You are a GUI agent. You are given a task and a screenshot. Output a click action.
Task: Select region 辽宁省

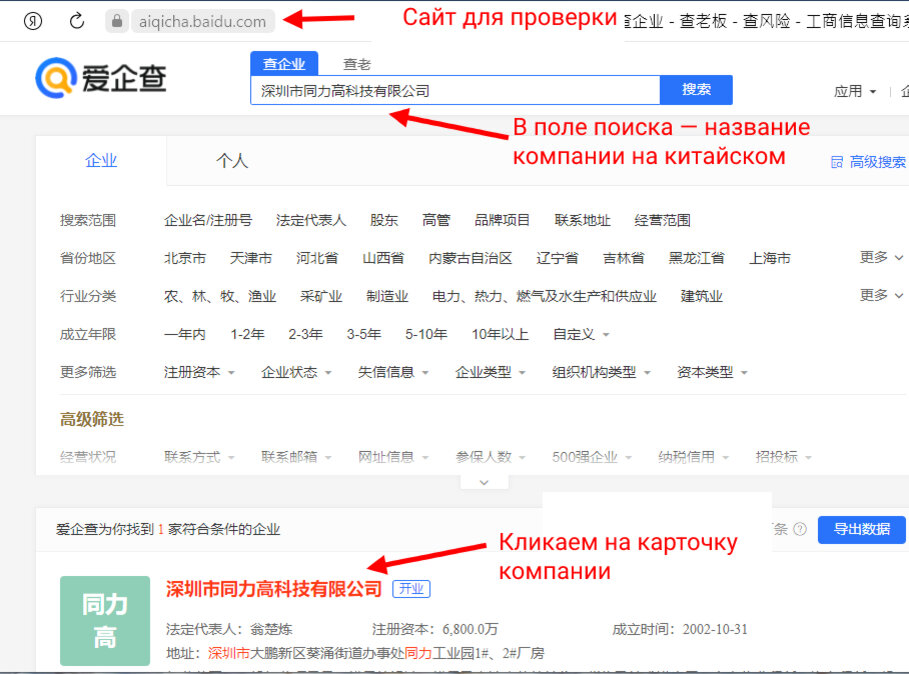557,258
